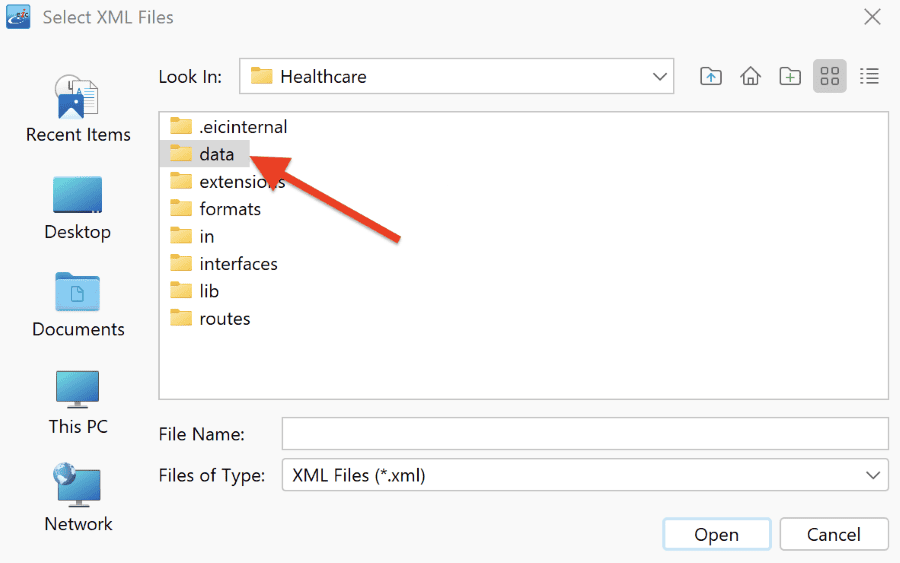Open Network in the sidebar
900x563 pixels.
tap(78, 498)
